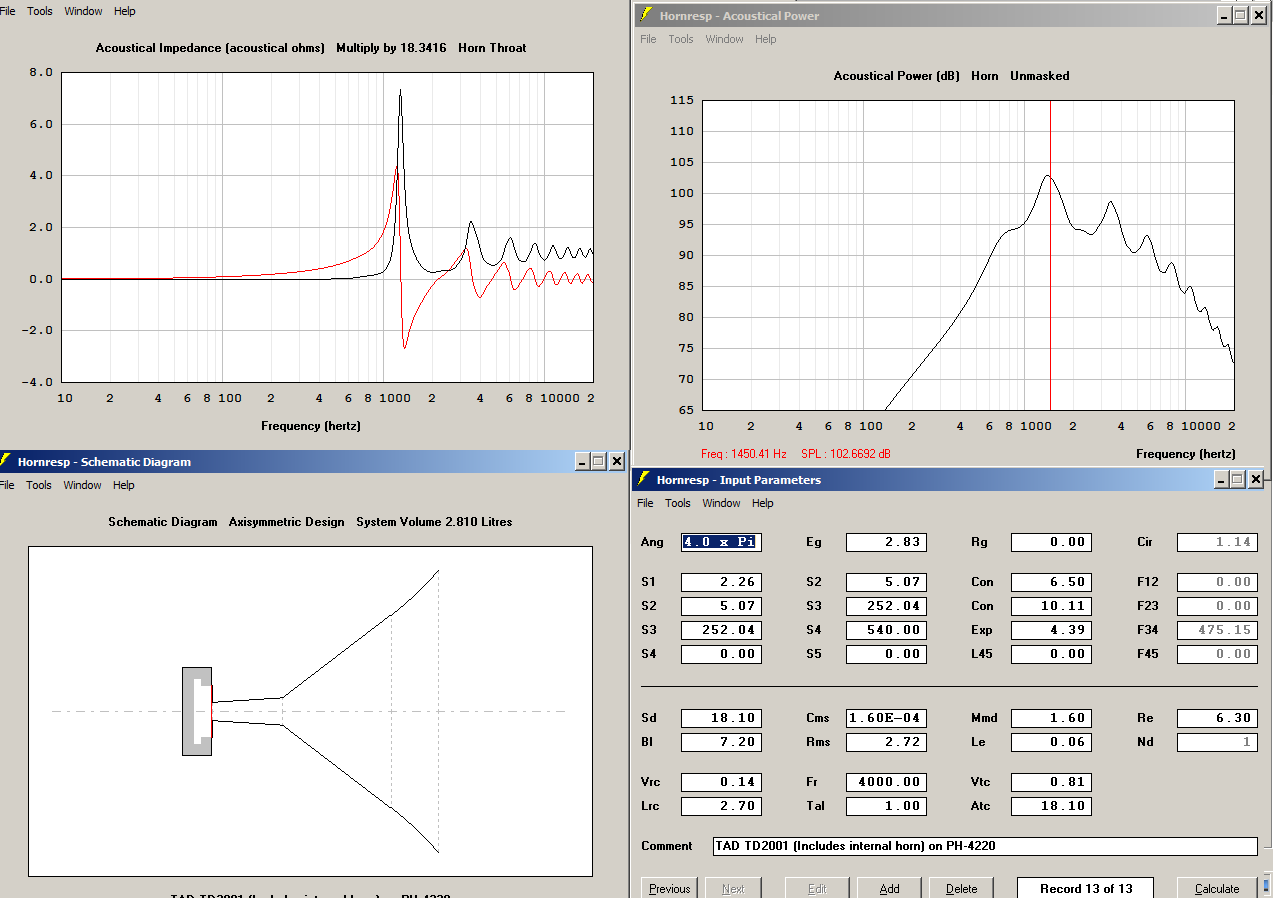Click the Delete record button
This screenshot has height=898, width=1273.
pyautogui.click(x=961, y=888)
